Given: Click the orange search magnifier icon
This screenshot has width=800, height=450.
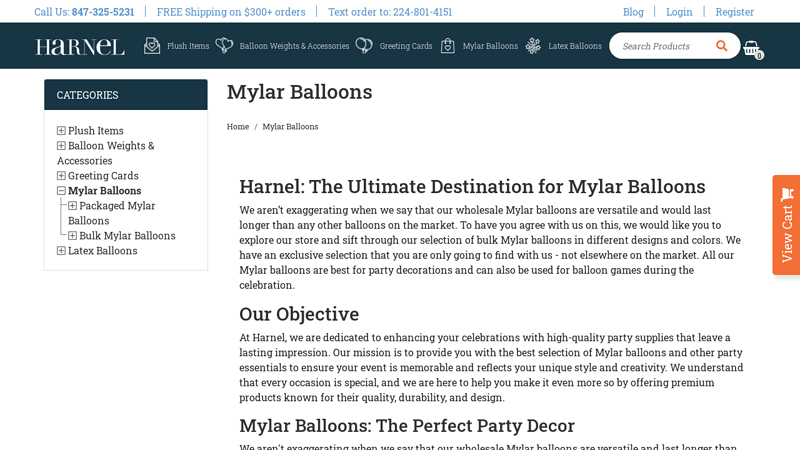Looking at the screenshot, I should click(721, 46).
